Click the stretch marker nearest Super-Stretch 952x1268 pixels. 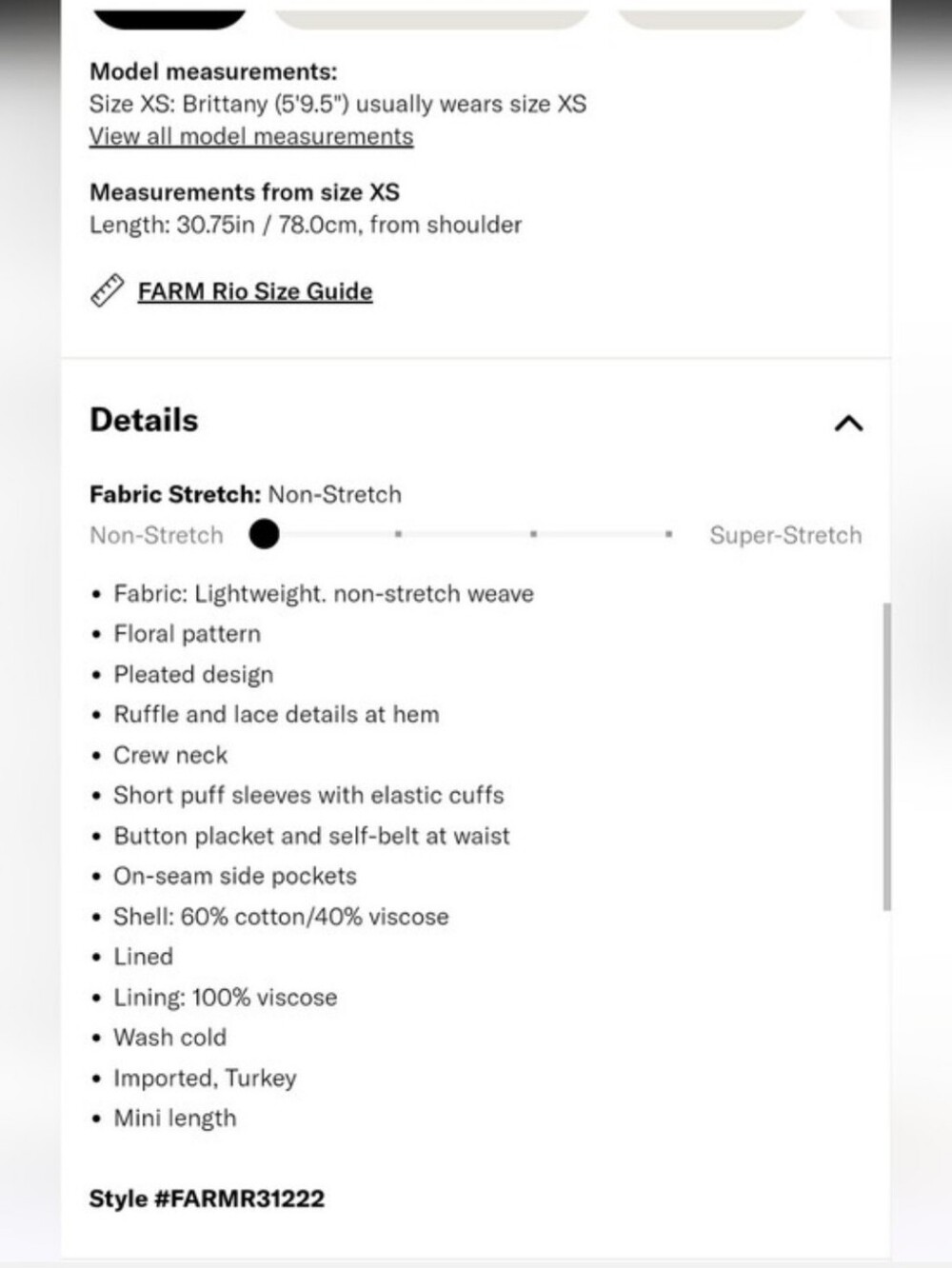point(668,534)
